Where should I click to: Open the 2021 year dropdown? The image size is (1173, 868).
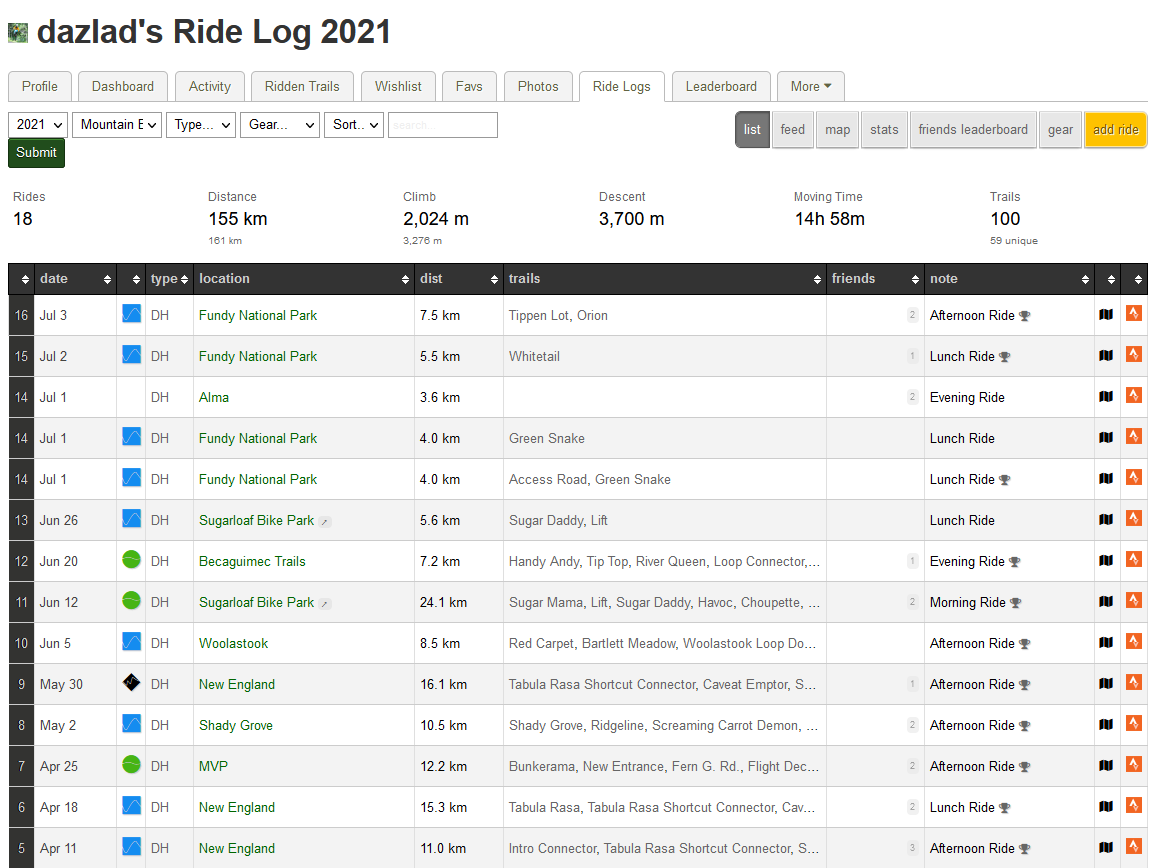pos(38,125)
